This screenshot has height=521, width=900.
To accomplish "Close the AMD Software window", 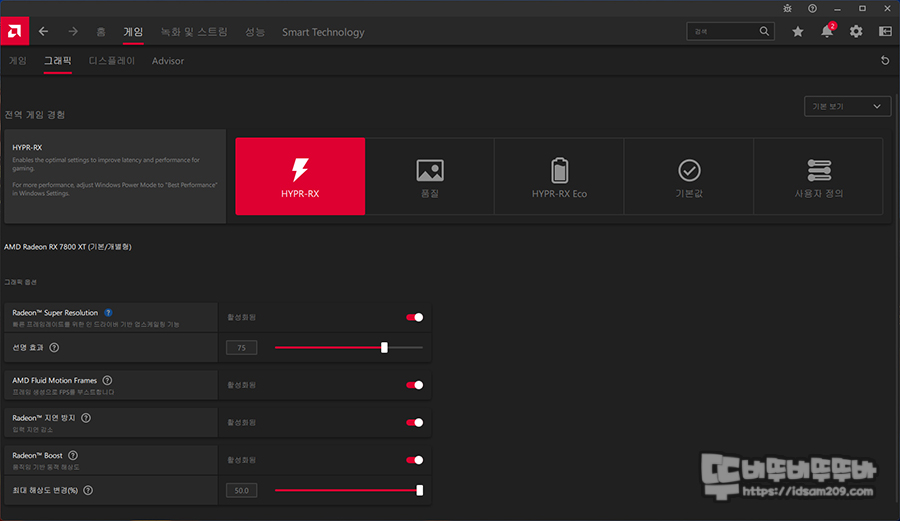I will 887,9.
